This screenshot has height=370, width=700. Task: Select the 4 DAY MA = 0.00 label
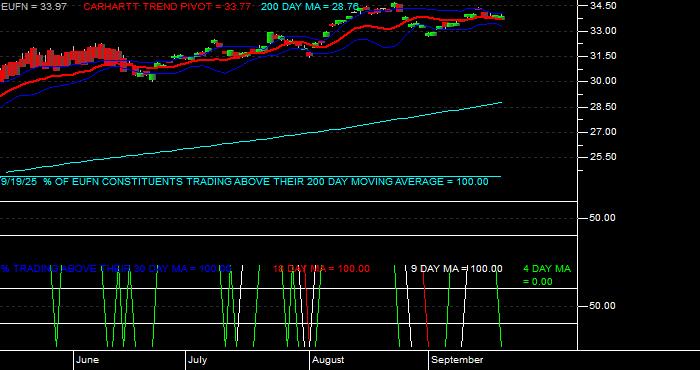click(x=546, y=275)
